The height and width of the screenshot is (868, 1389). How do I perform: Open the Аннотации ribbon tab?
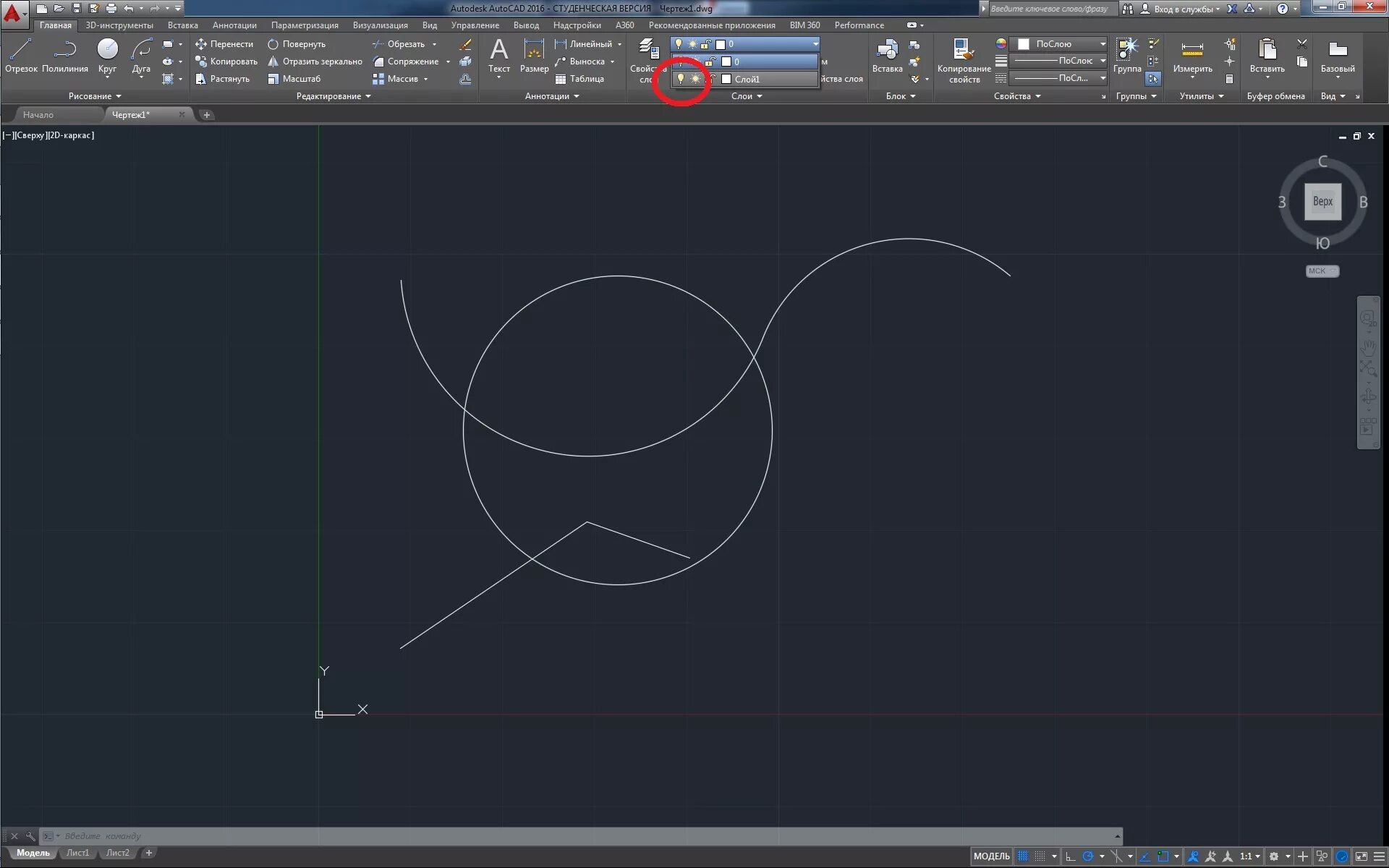coord(234,25)
